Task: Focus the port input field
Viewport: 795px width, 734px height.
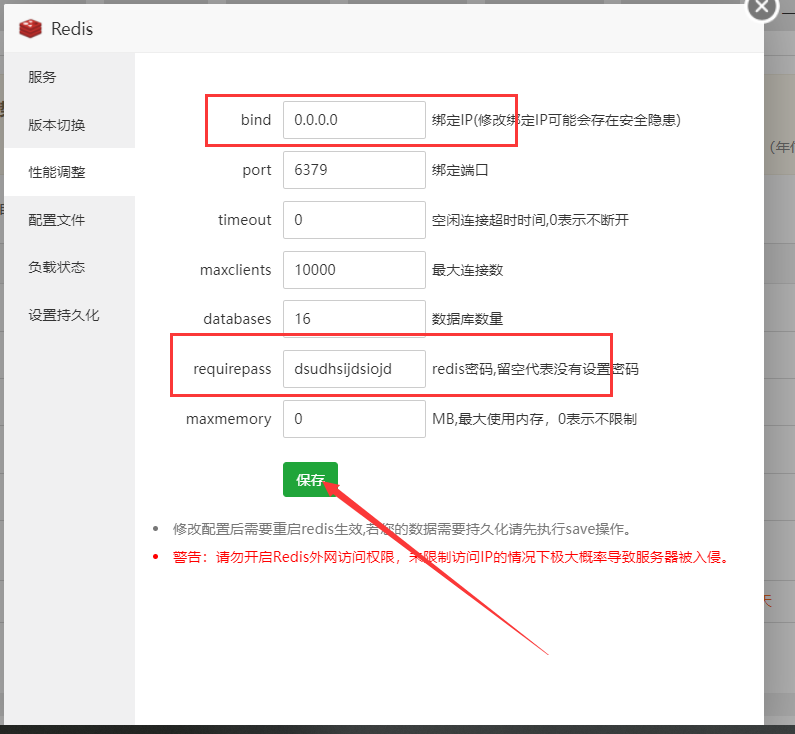Action: click(x=354, y=170)
